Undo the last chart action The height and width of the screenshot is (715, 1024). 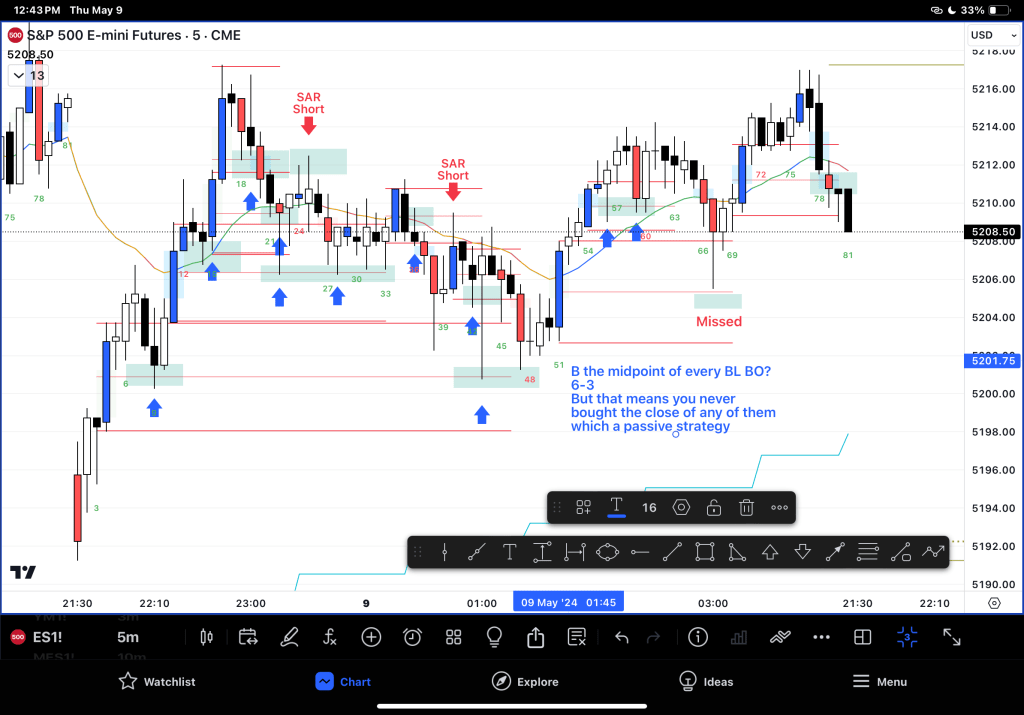(x=621, y=637)
